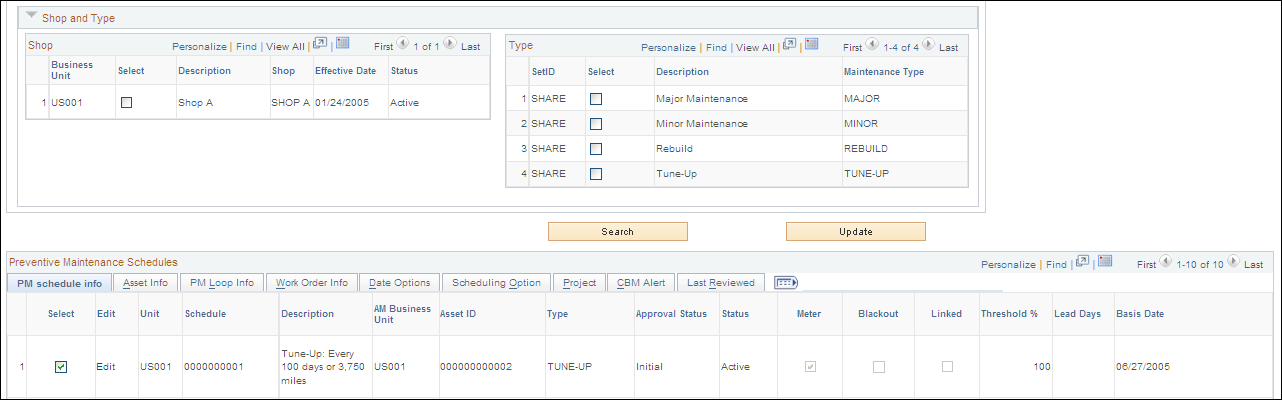This screenshot has width=1282, height=400.
Task: Check the Tune-Up type select checkbox
Action: (x=596, y=174)
